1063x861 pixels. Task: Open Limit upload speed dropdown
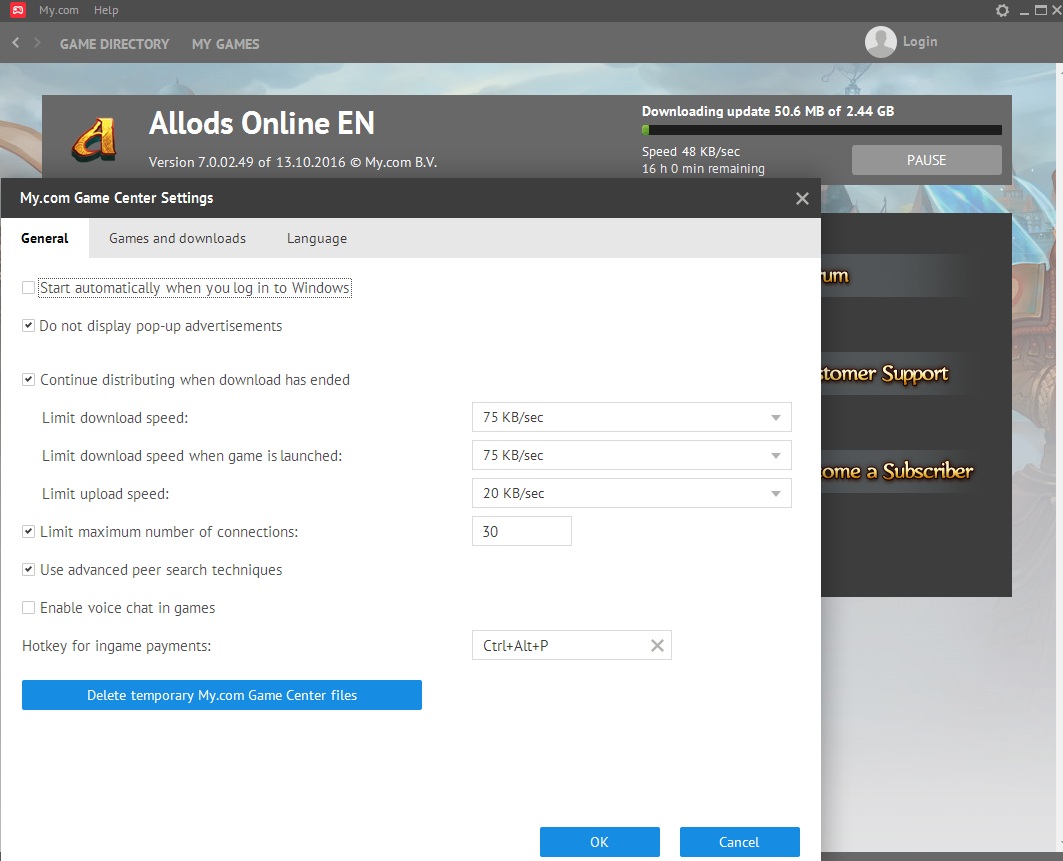coord(631,494)
